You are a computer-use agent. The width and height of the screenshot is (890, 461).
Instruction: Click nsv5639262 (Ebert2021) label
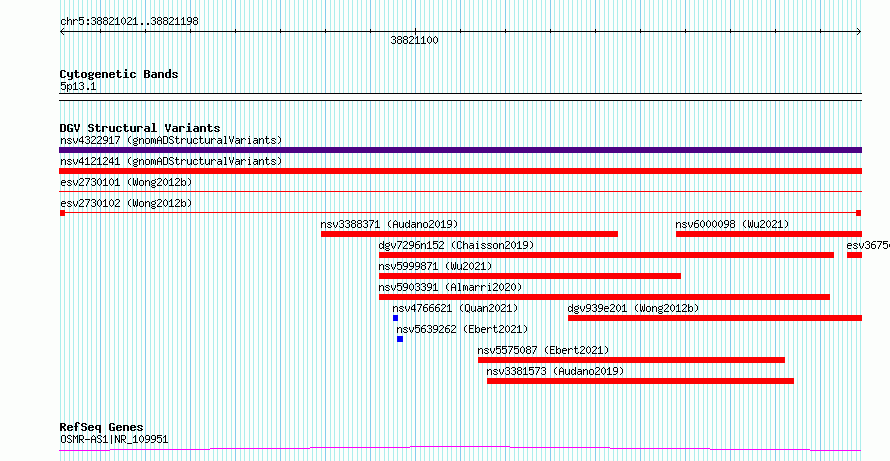(x=462, y=329)
